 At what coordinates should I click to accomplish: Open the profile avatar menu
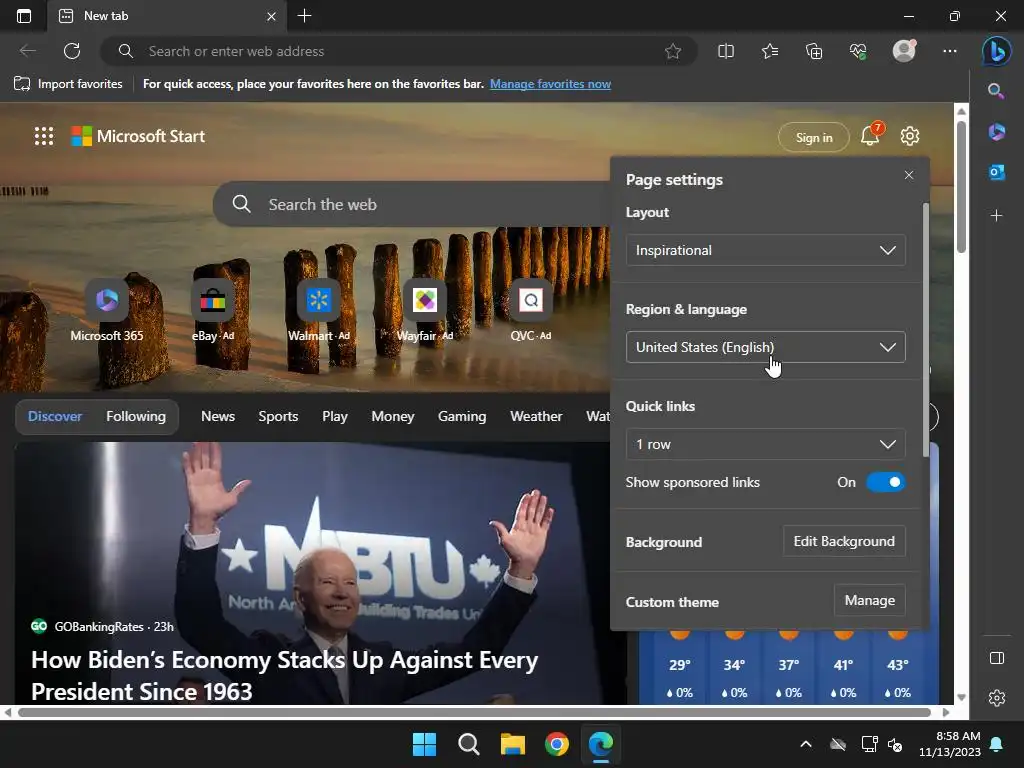click(x=904, y=51)
